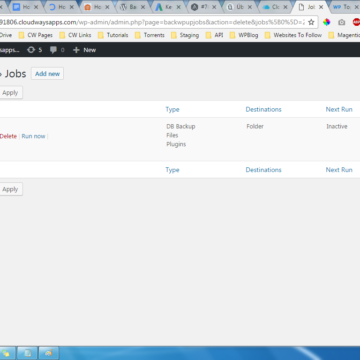Open the colorful color-picker extension icon

(327, 22)
